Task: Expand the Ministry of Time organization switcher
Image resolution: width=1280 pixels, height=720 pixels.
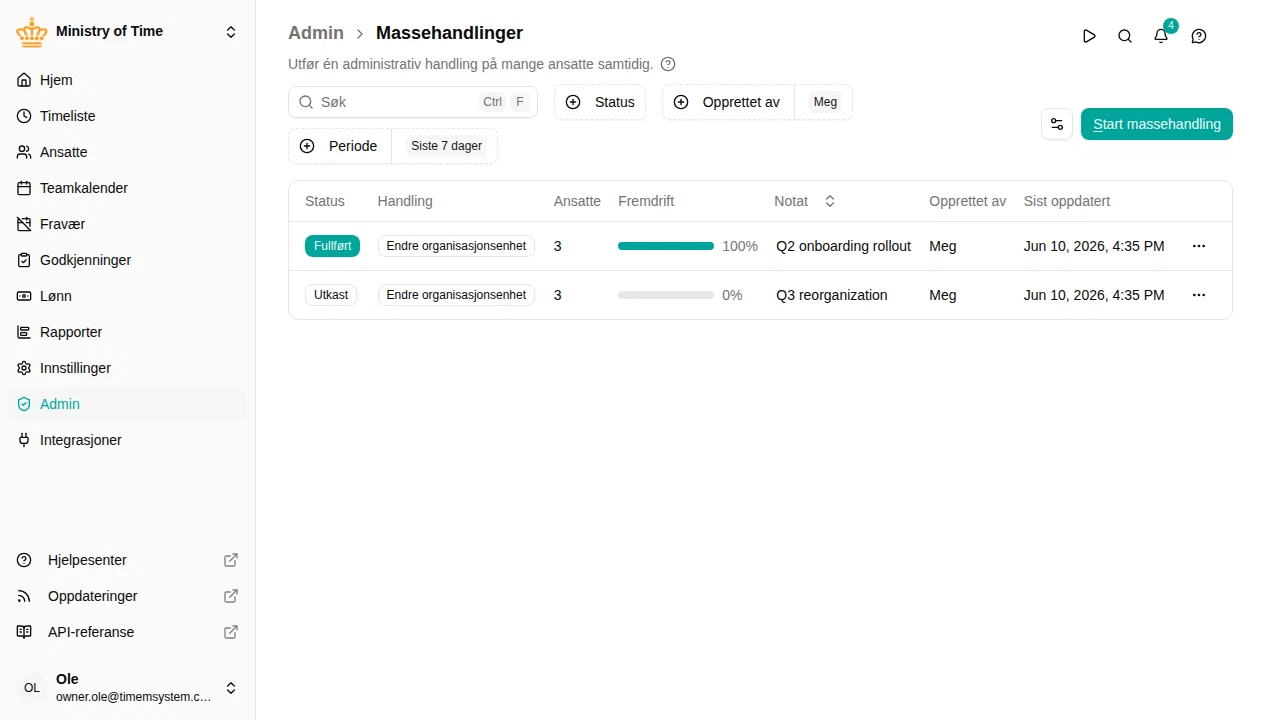Action: pos(231,32)
